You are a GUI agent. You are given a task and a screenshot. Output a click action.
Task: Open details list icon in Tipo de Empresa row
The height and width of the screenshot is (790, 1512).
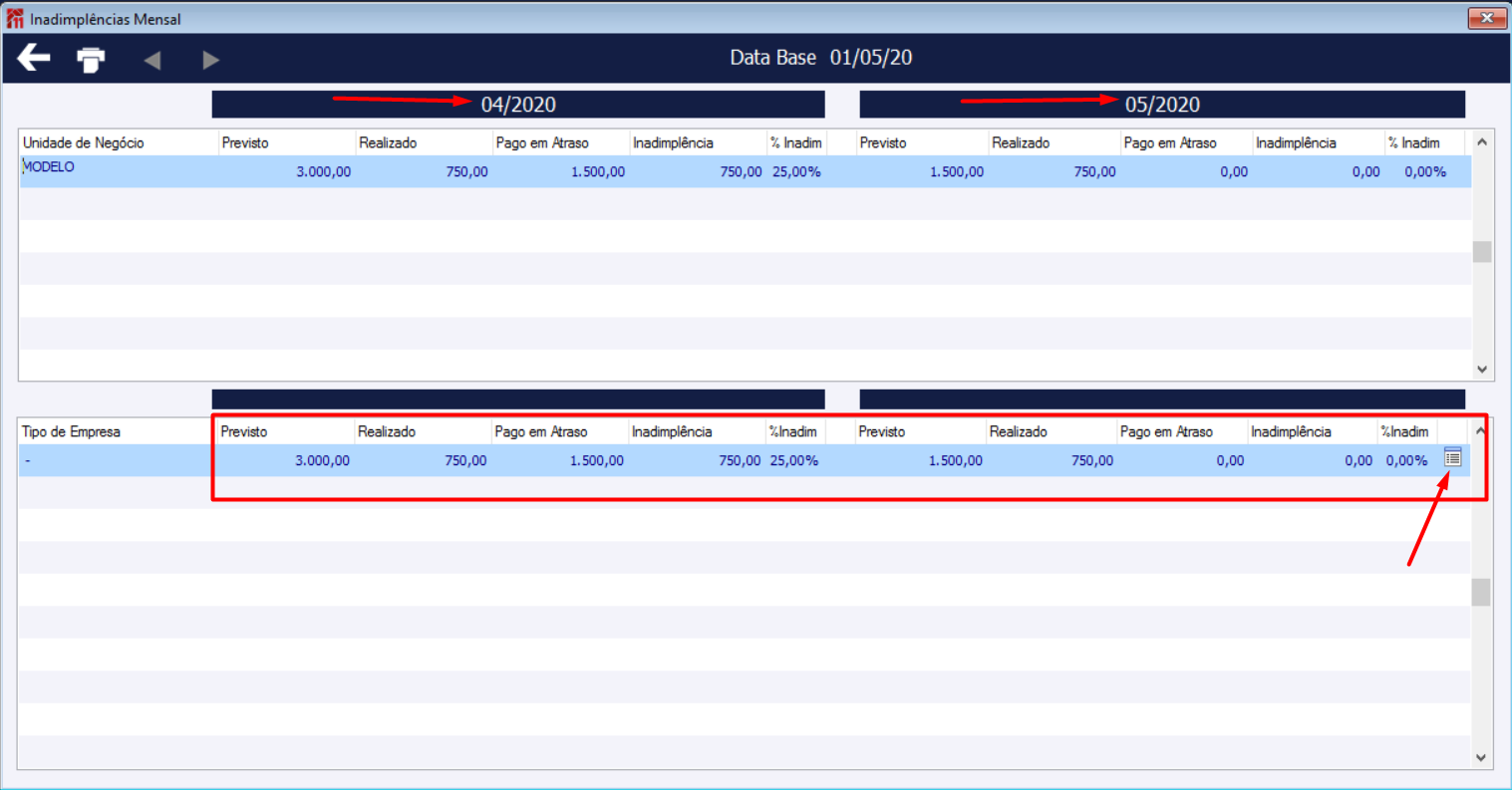(x=1452, y=458)
